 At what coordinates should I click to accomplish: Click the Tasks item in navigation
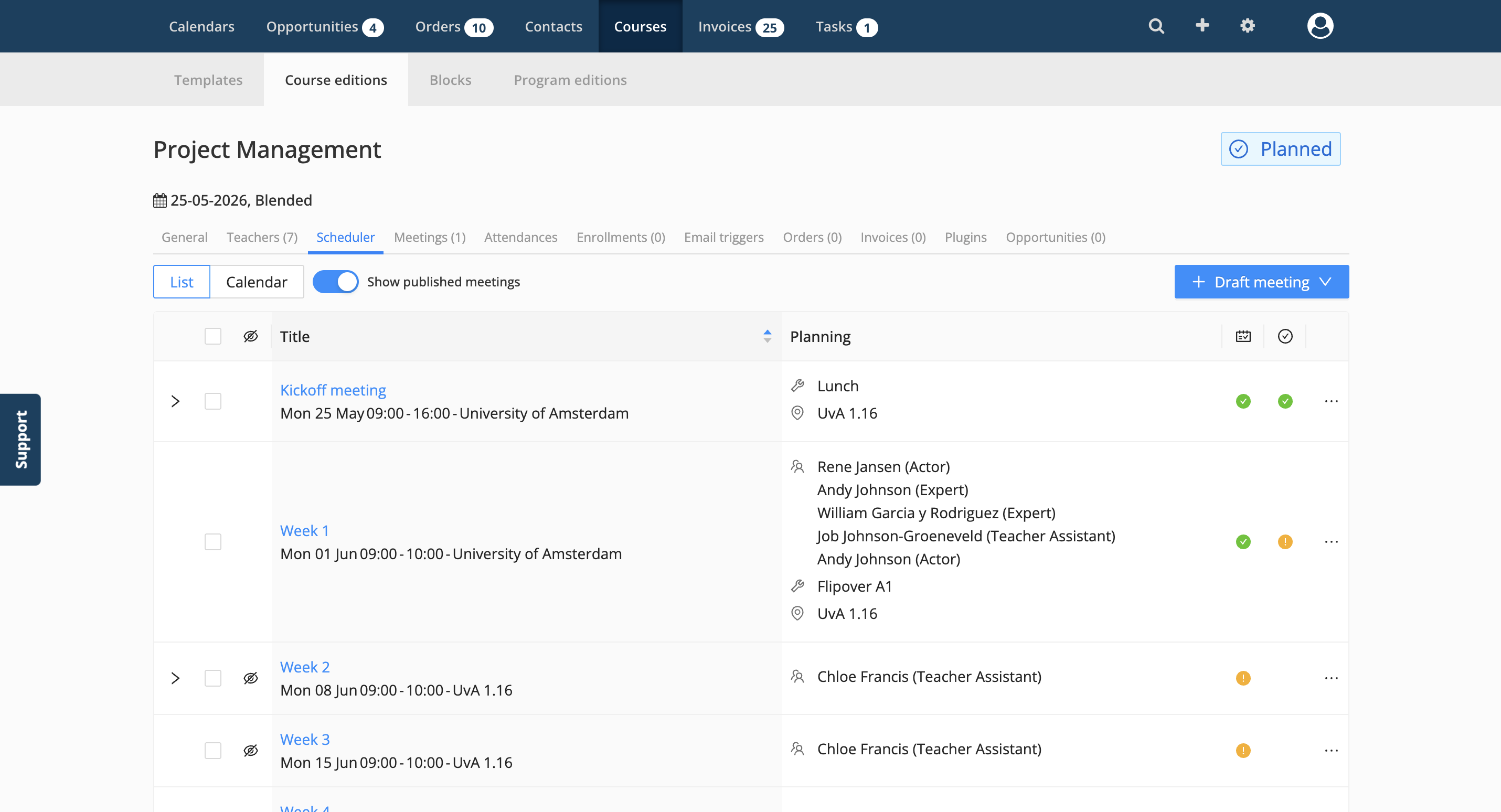846,26
